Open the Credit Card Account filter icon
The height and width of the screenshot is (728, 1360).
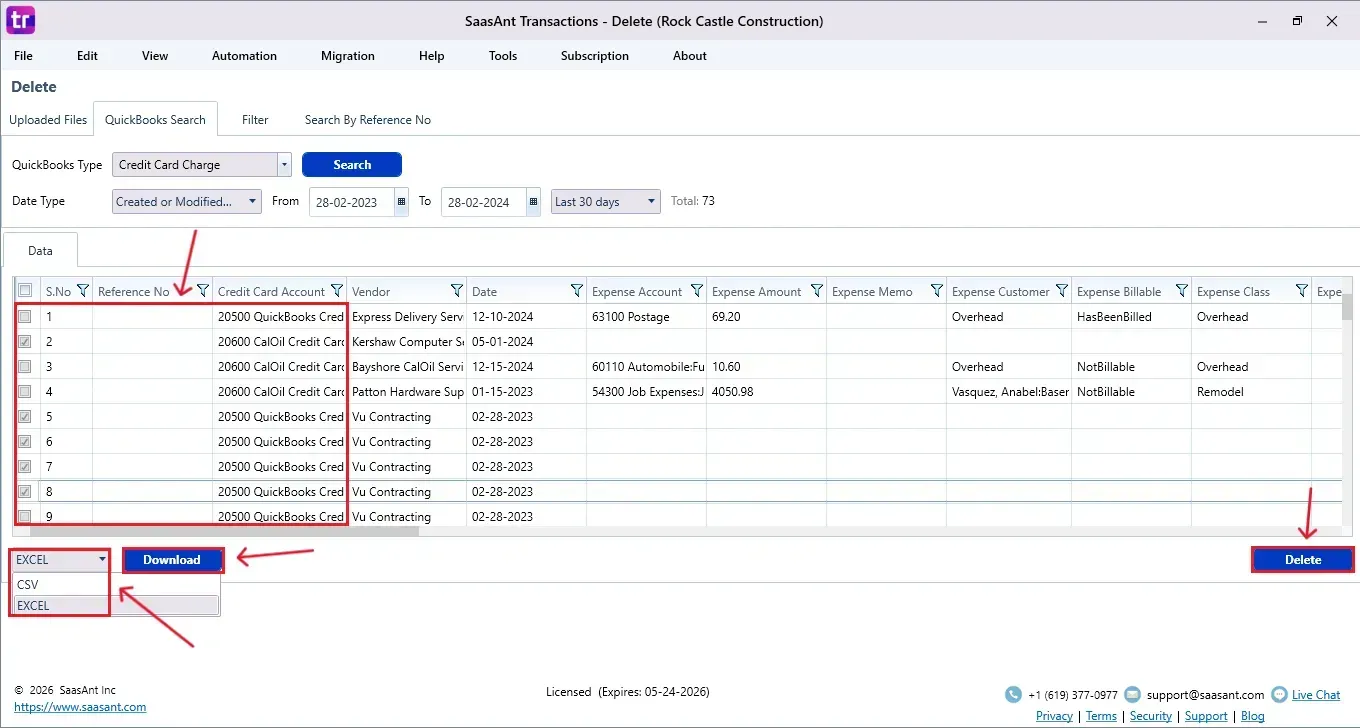tap(337, 291)
